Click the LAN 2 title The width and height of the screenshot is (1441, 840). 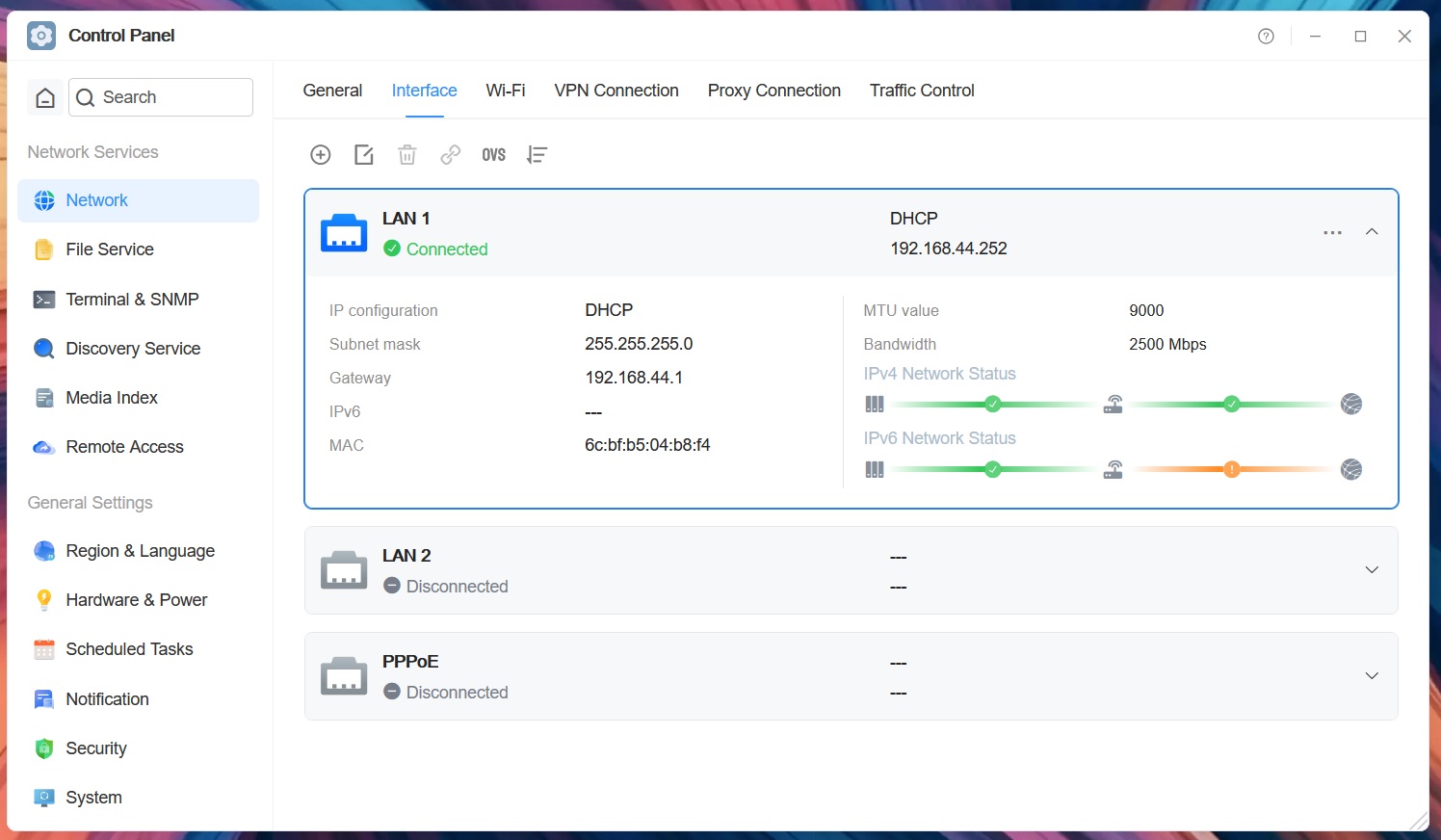406,556
